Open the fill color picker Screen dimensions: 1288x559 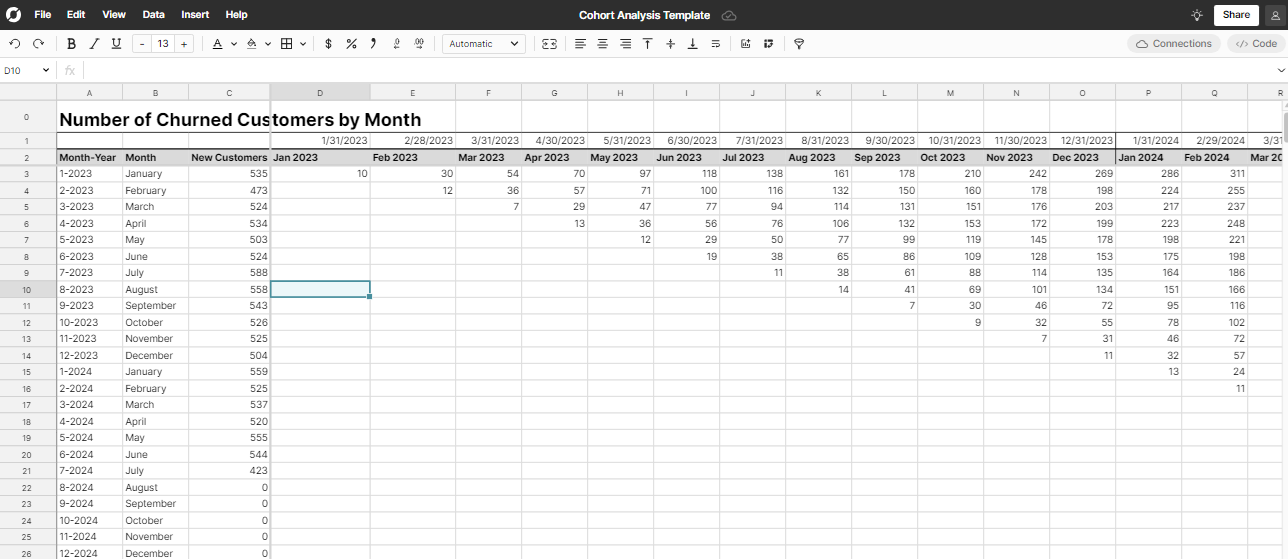coord(252,44)
